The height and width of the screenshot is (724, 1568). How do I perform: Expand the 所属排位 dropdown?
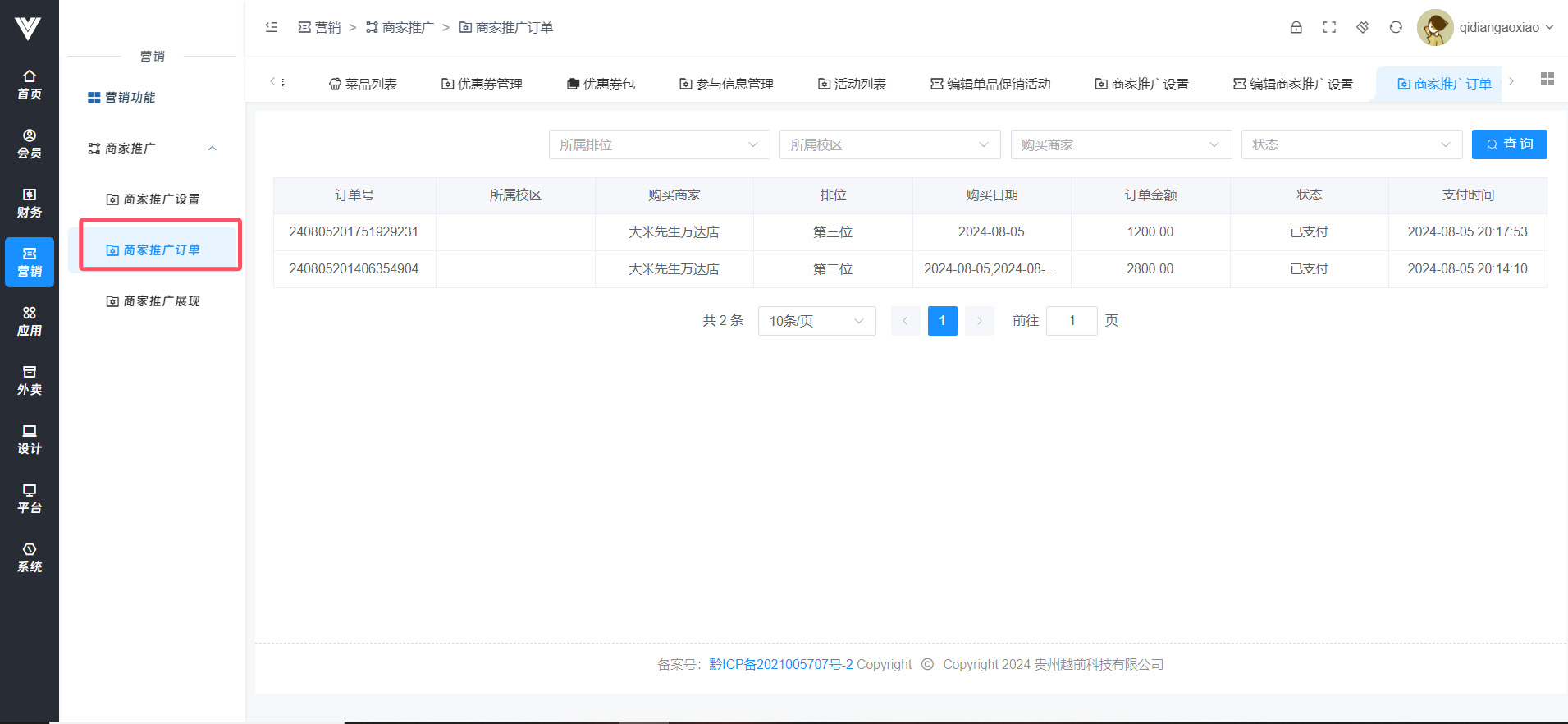click(x=659, y=144)
